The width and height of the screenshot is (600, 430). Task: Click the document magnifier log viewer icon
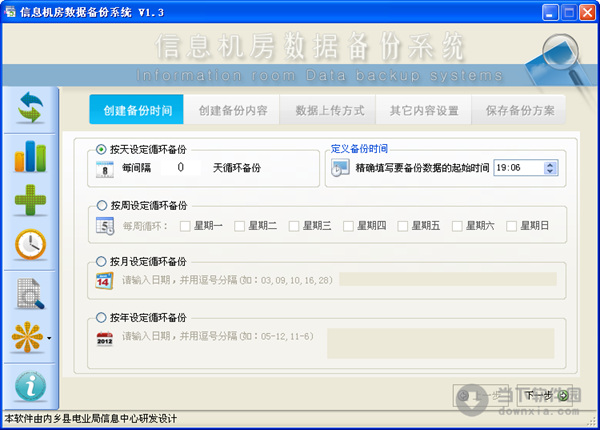tap(30, 294)
